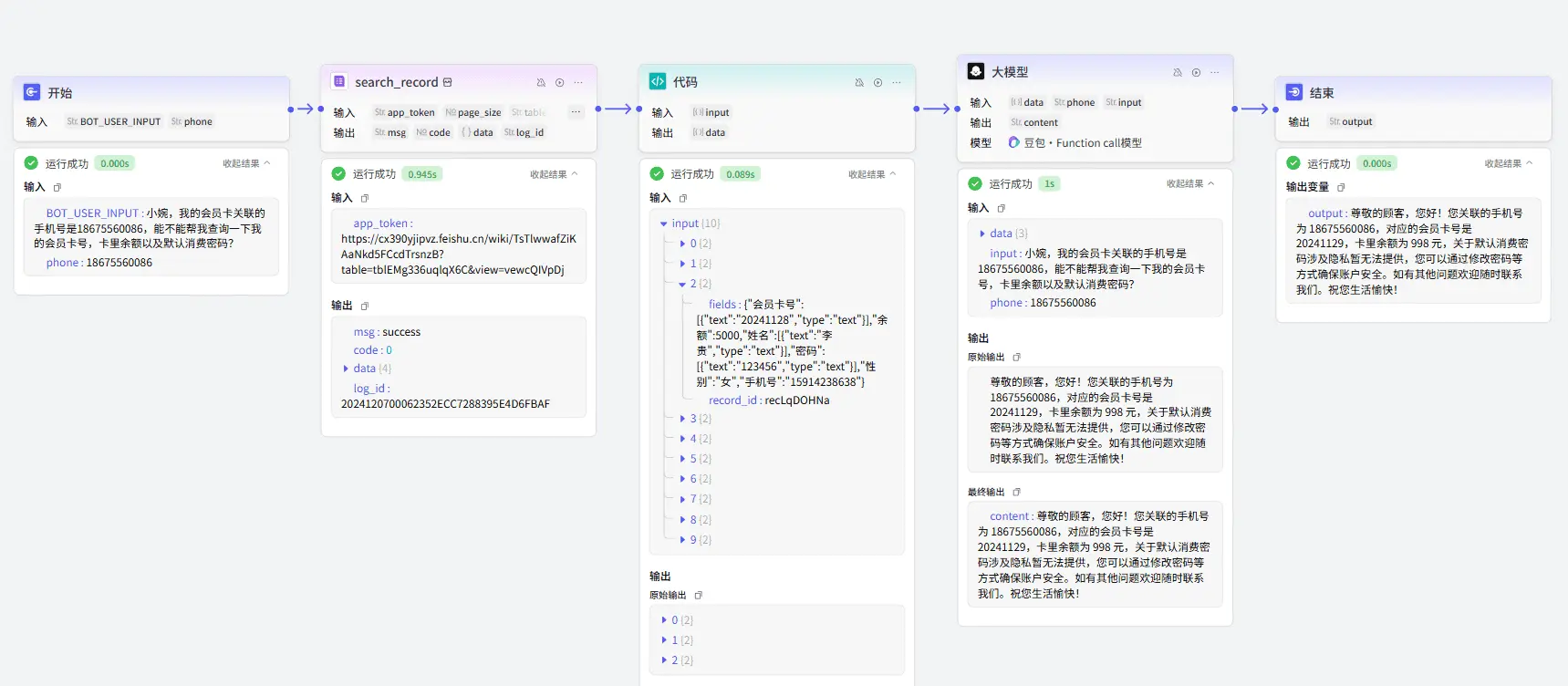Click the purple search_record node icon
The image size is (1568, 686).
click(339, 81)
